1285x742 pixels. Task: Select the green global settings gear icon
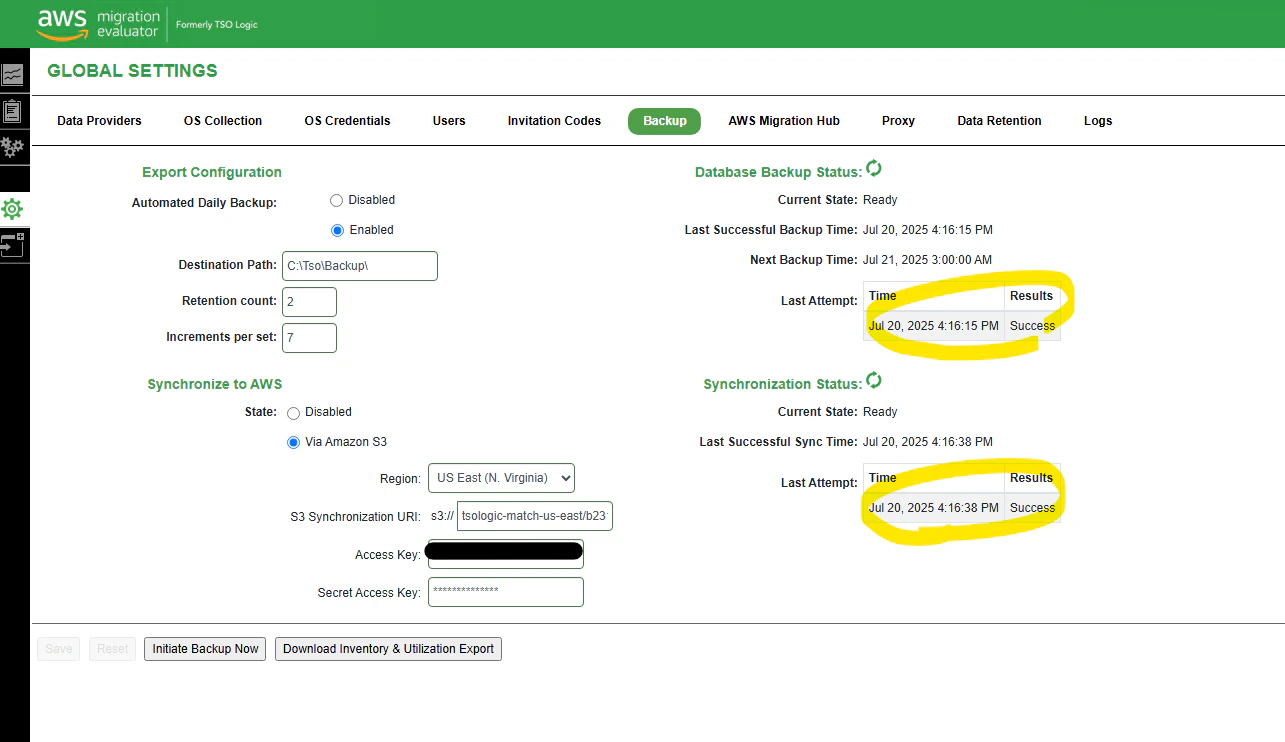pyautogui.click(x=12, y=209)
